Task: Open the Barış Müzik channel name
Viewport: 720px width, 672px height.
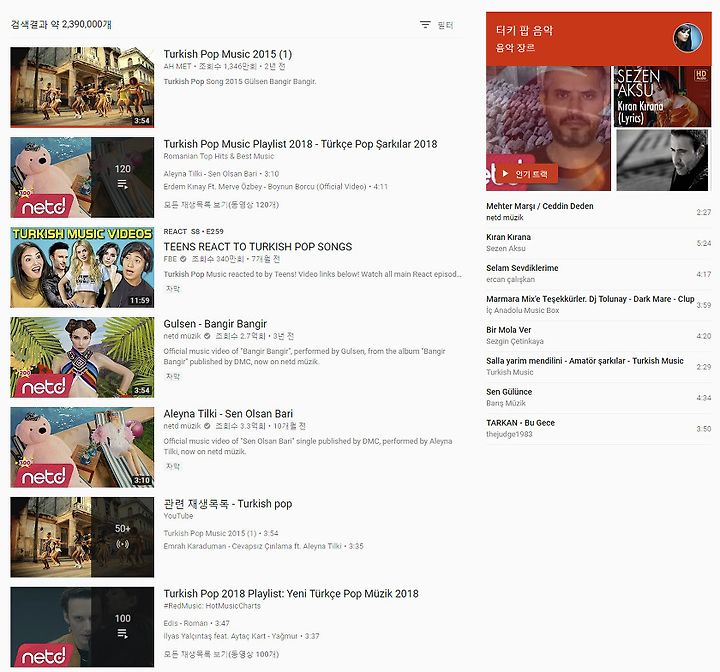Action: pyautogui.click(x=506, y=403)
